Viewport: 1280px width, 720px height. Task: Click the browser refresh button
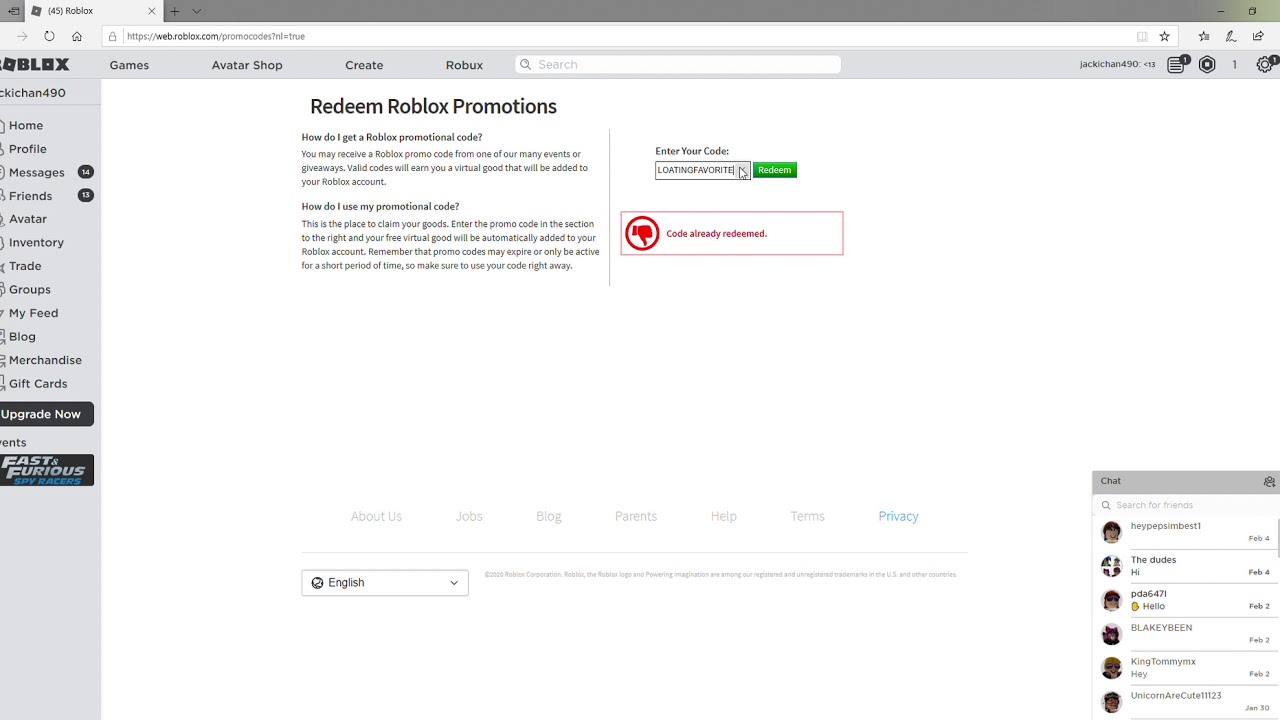point(49,36)
